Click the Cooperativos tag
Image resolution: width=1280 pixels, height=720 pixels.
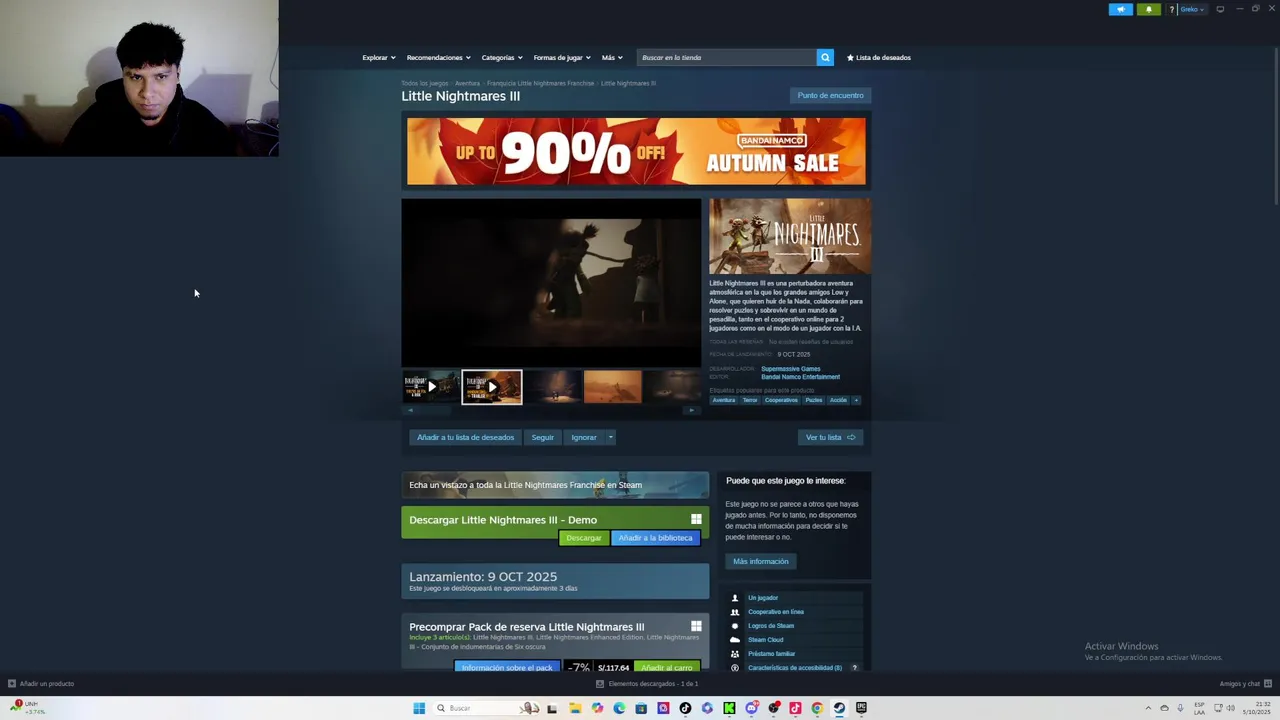coord(781,400)
